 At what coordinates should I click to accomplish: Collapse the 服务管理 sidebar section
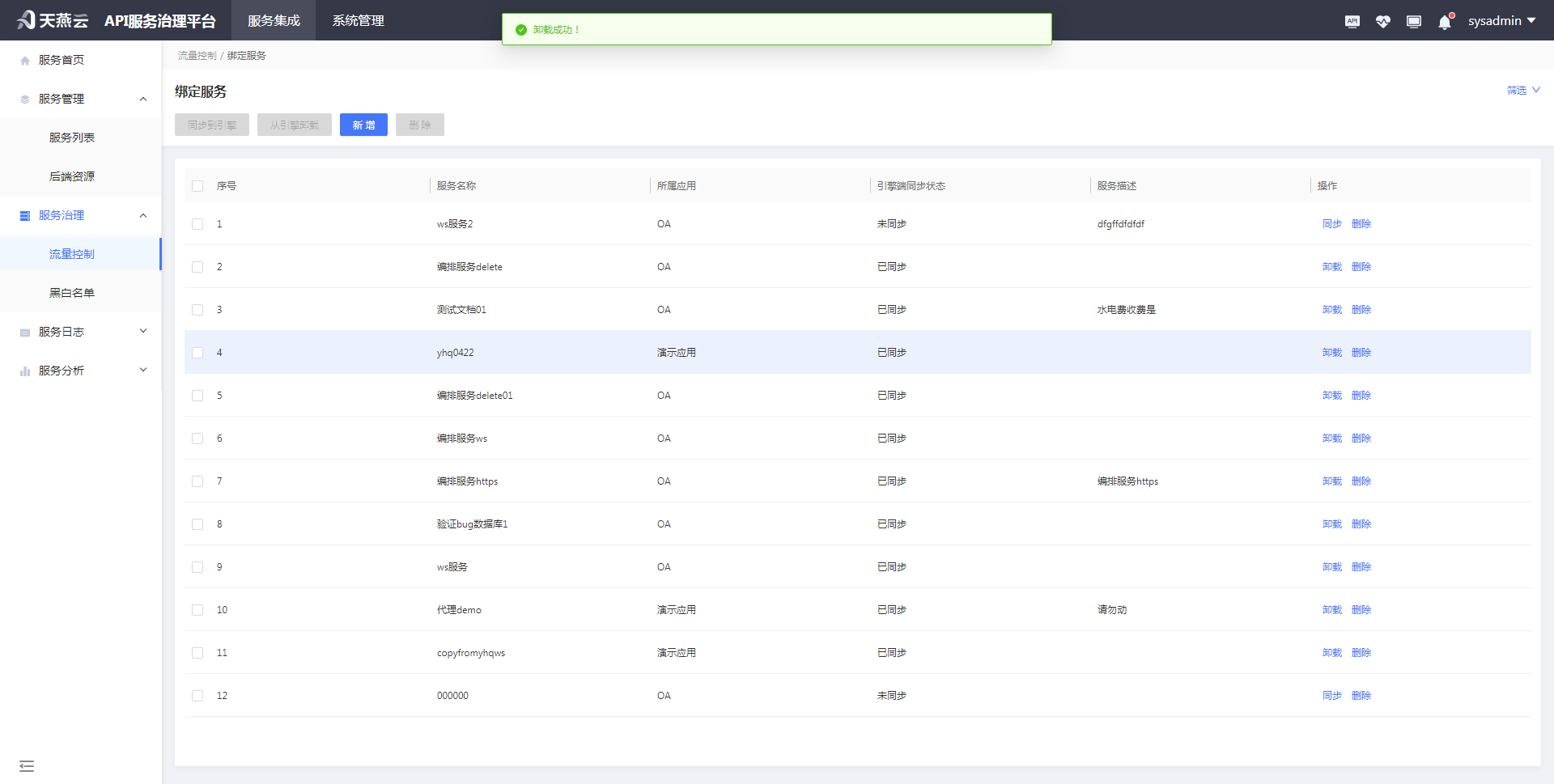142,98
